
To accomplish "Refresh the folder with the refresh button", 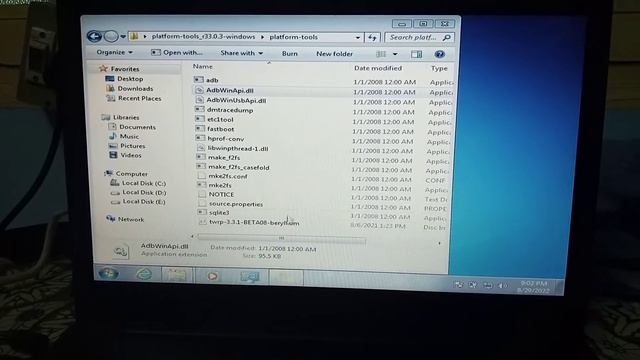I will pyautogui.click(x=372, y=38).
